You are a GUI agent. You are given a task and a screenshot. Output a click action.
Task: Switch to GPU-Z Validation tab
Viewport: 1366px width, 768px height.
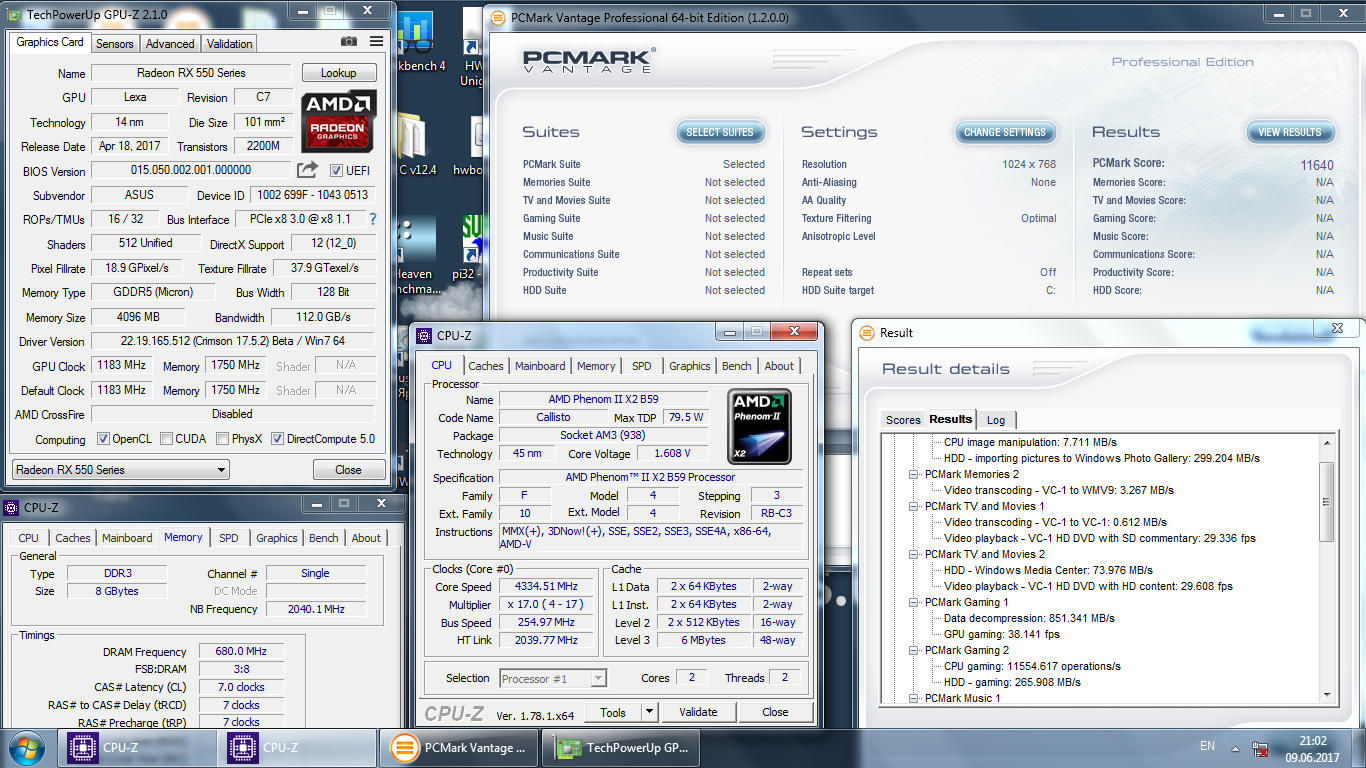point(230,44)
